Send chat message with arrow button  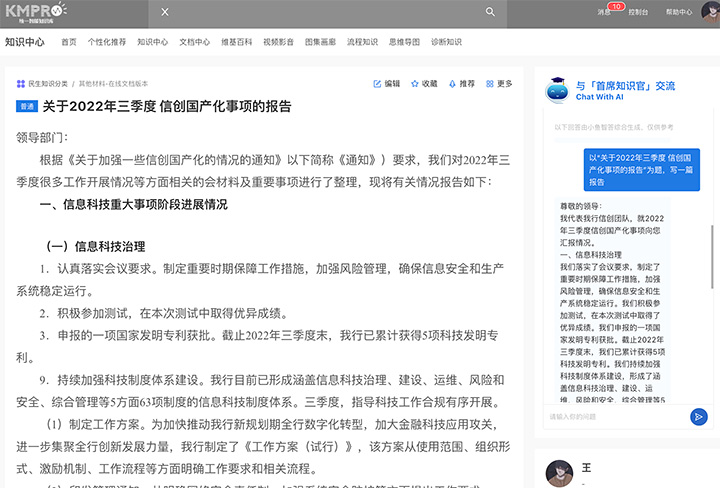698,417
